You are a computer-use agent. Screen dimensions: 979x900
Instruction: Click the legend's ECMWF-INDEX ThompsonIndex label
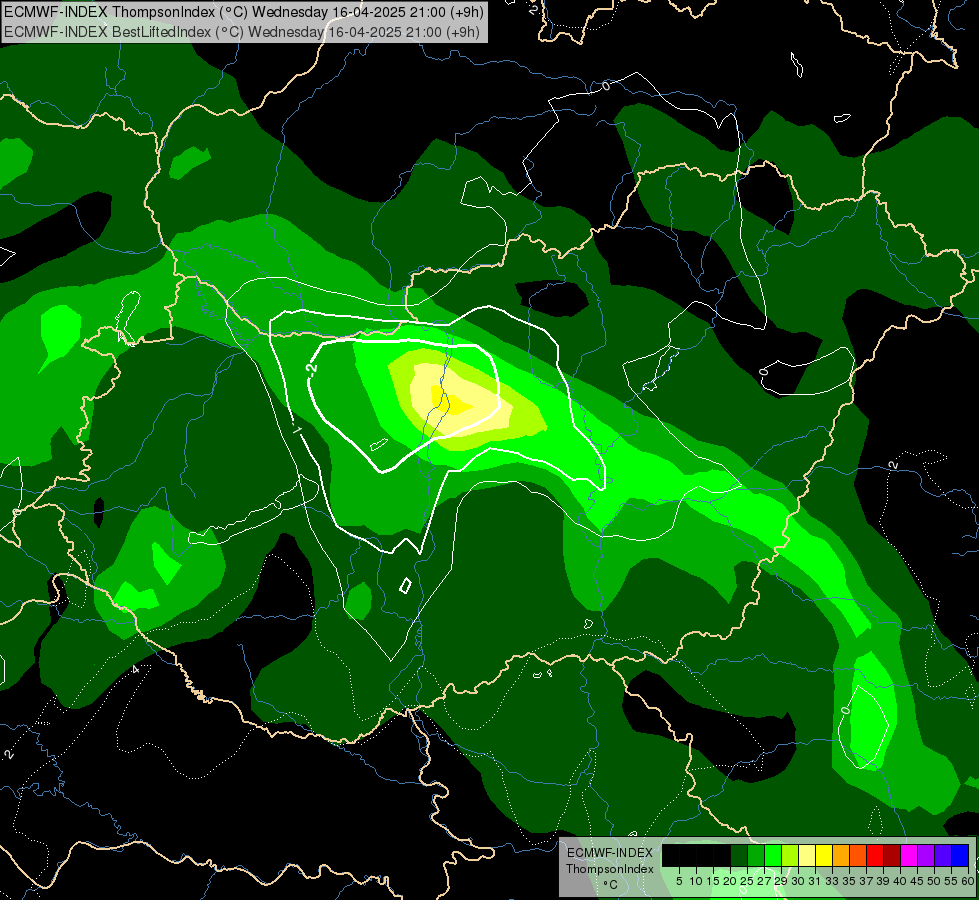[x=610, y=861]
